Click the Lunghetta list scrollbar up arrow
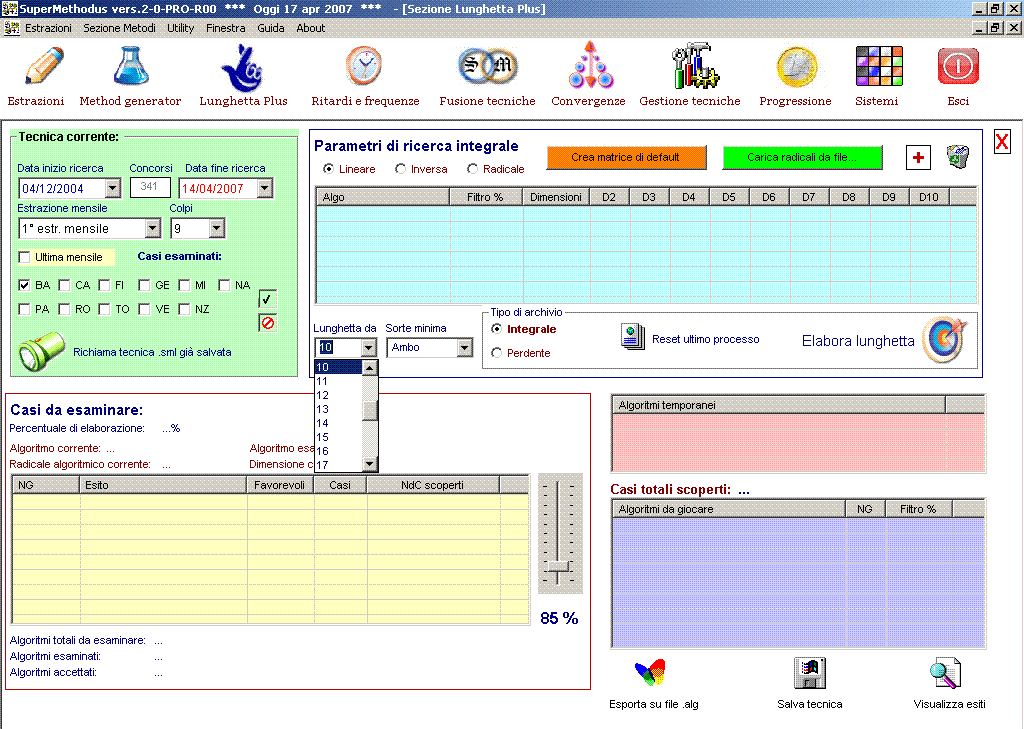1024x729 pixels. click(370, 368)
